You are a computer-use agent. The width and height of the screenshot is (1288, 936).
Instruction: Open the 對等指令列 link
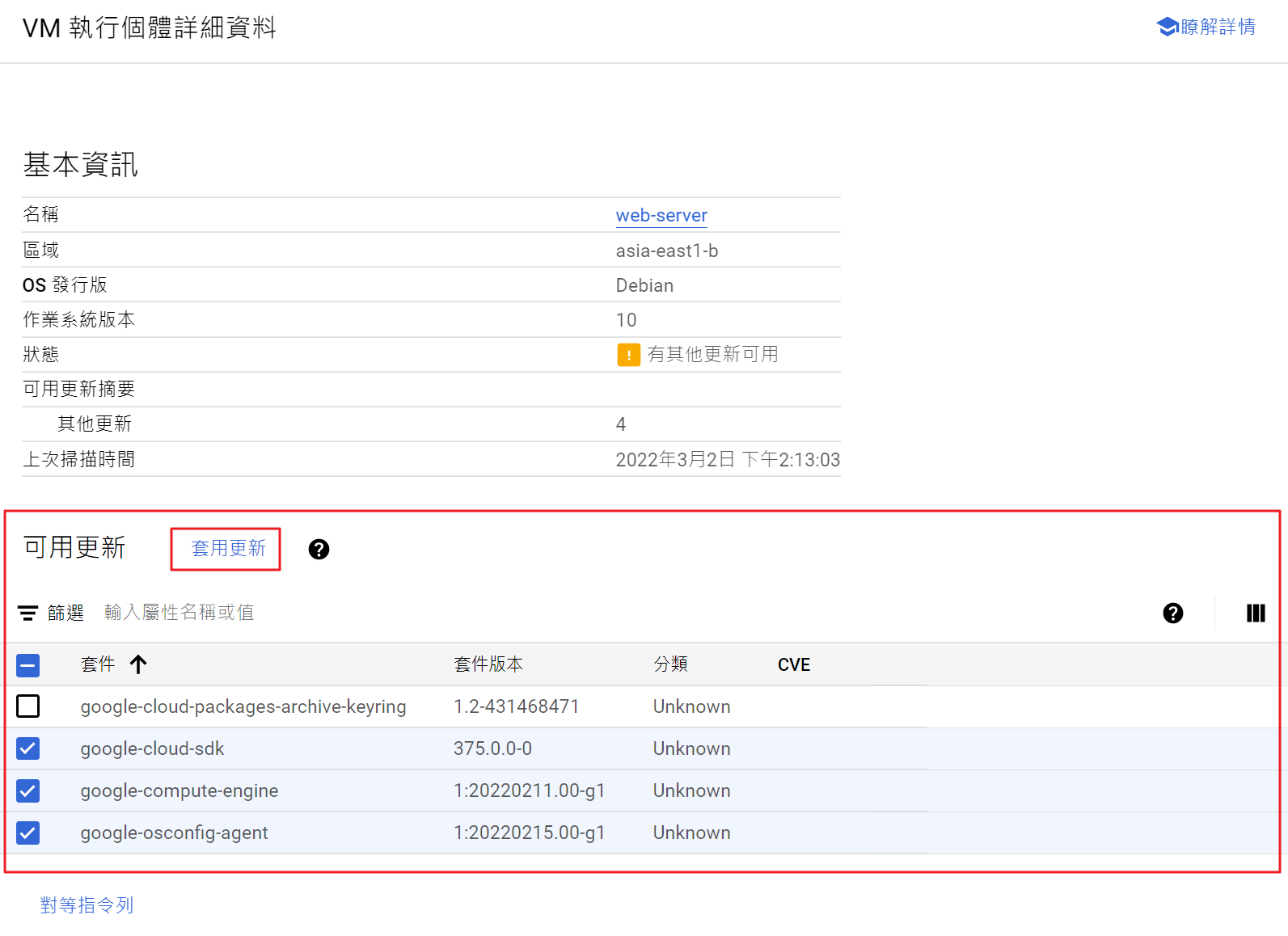(87, 905)
